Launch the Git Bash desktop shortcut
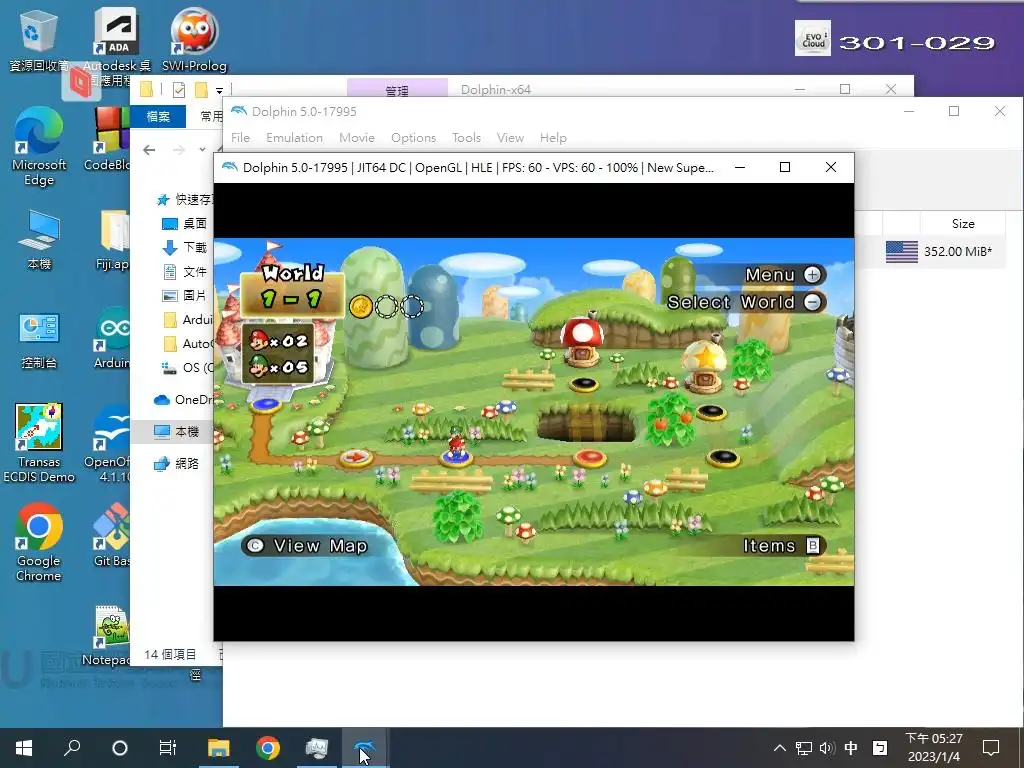The width and height of the screenshot is (1024, 768). pyautogui.click(x=111, y=536)
